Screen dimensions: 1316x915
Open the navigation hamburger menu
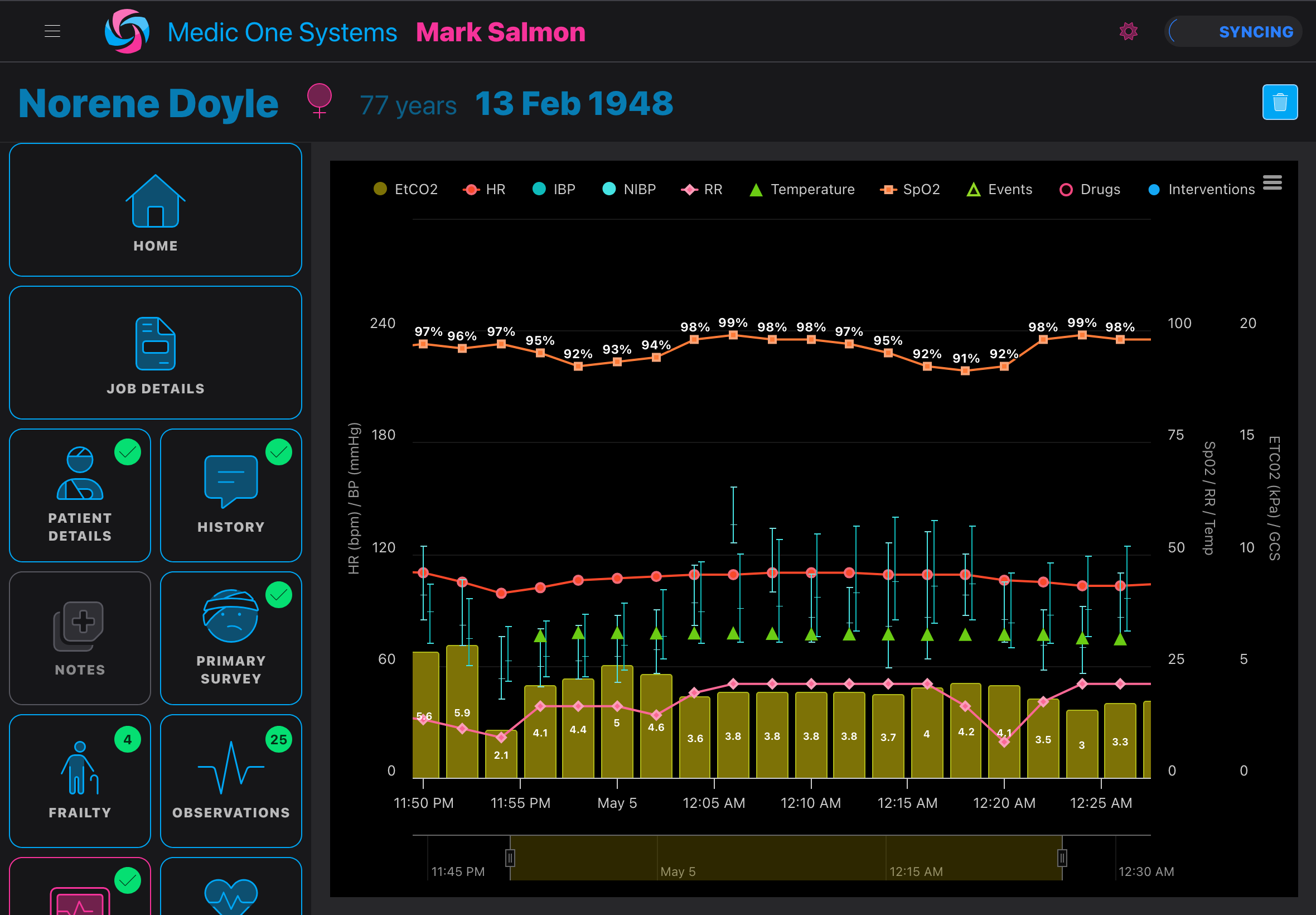(52, 31)
